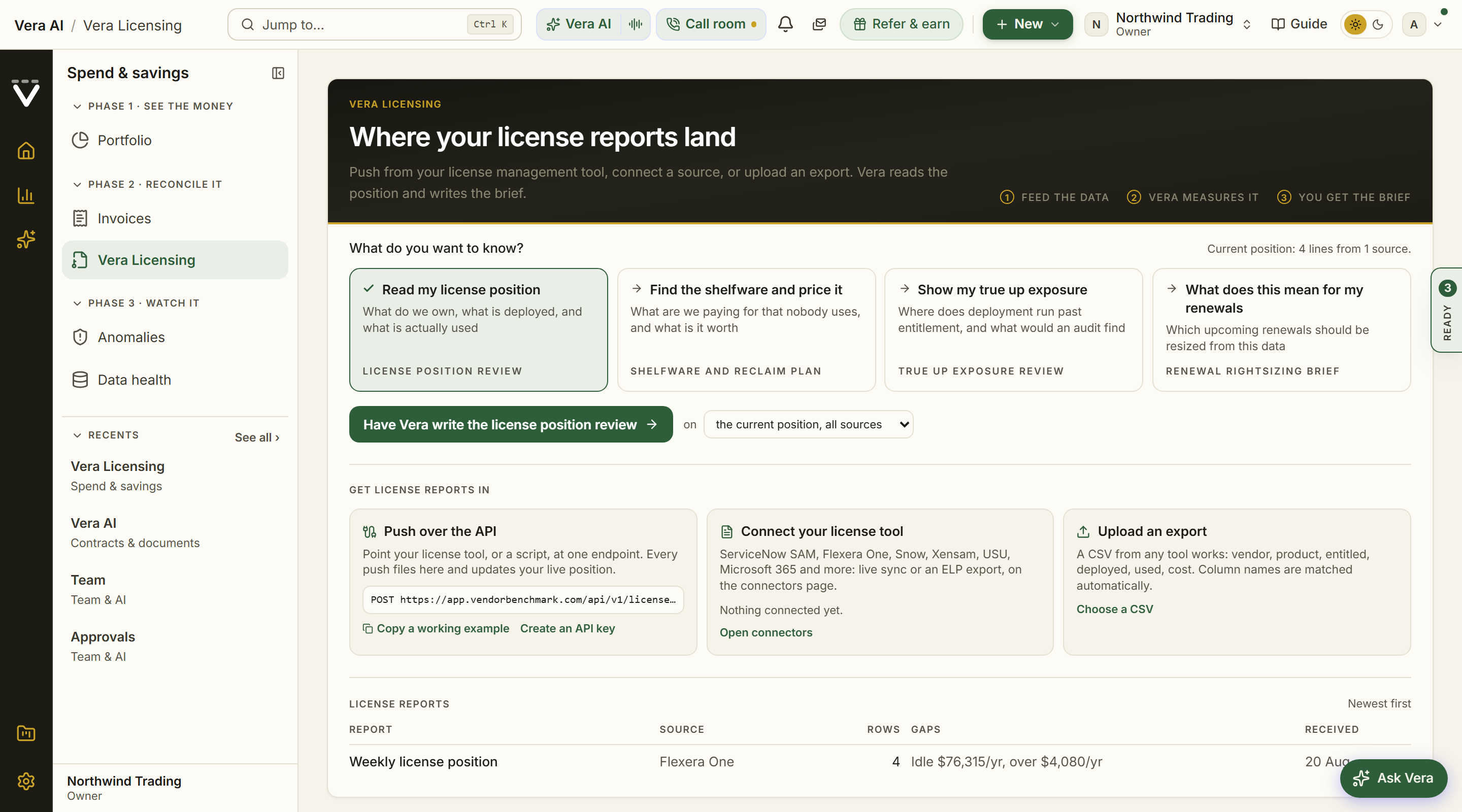Focus the Jump to search field
Viewport: 1462px width, 812px height.
tap(375, 24)
